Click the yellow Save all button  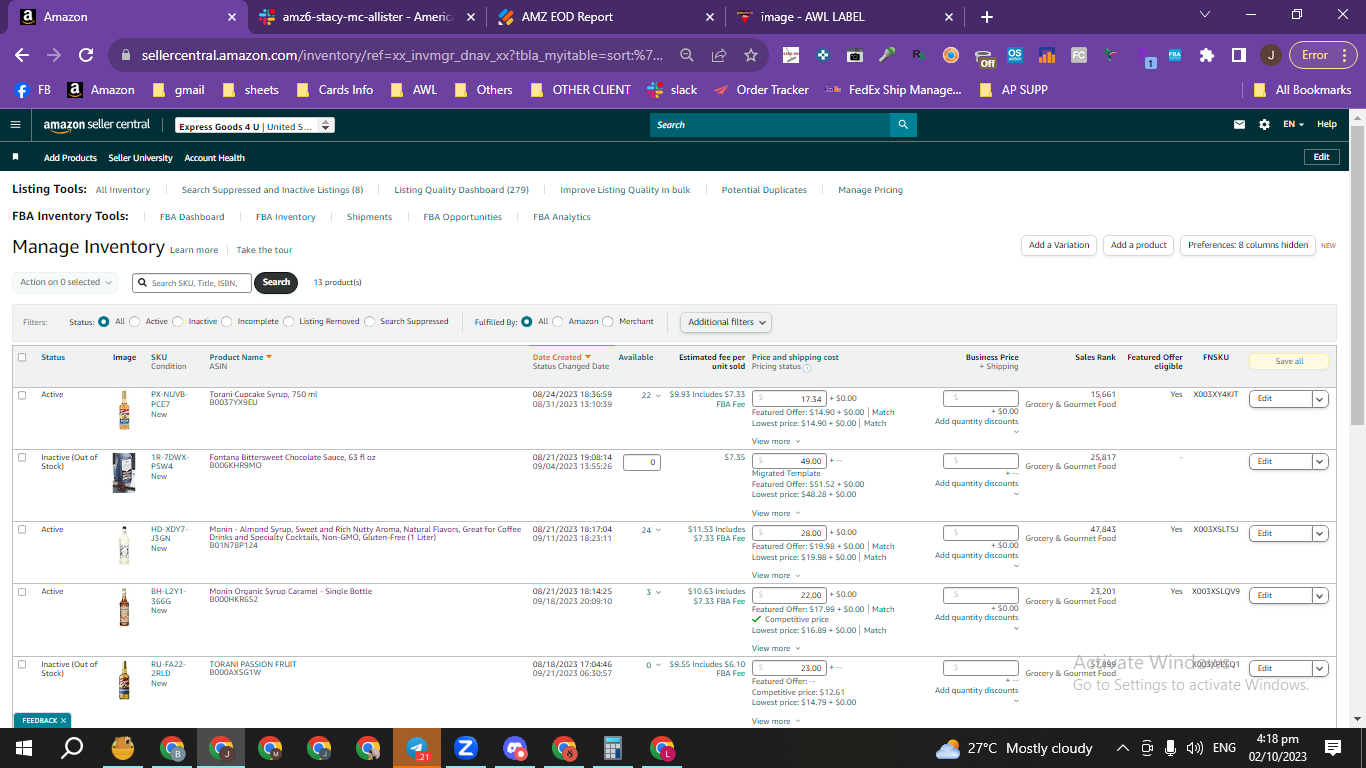coord(1289,361)
